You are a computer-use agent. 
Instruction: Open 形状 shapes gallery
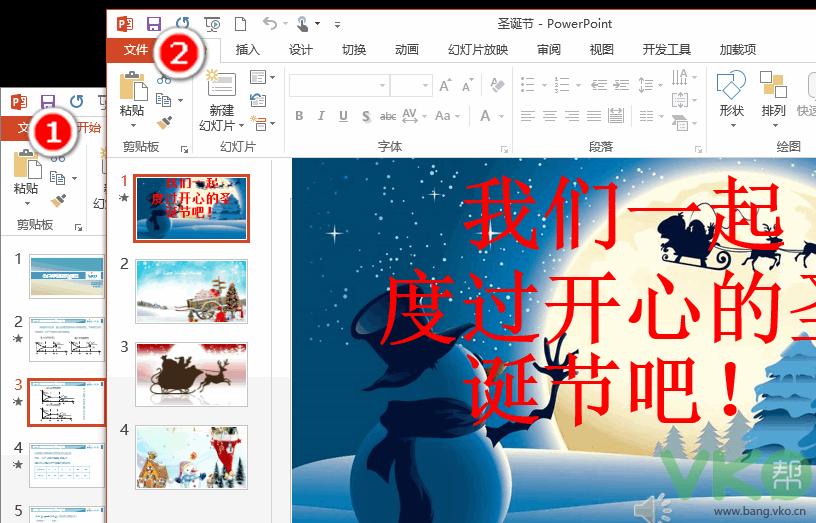tap(731, 99)
